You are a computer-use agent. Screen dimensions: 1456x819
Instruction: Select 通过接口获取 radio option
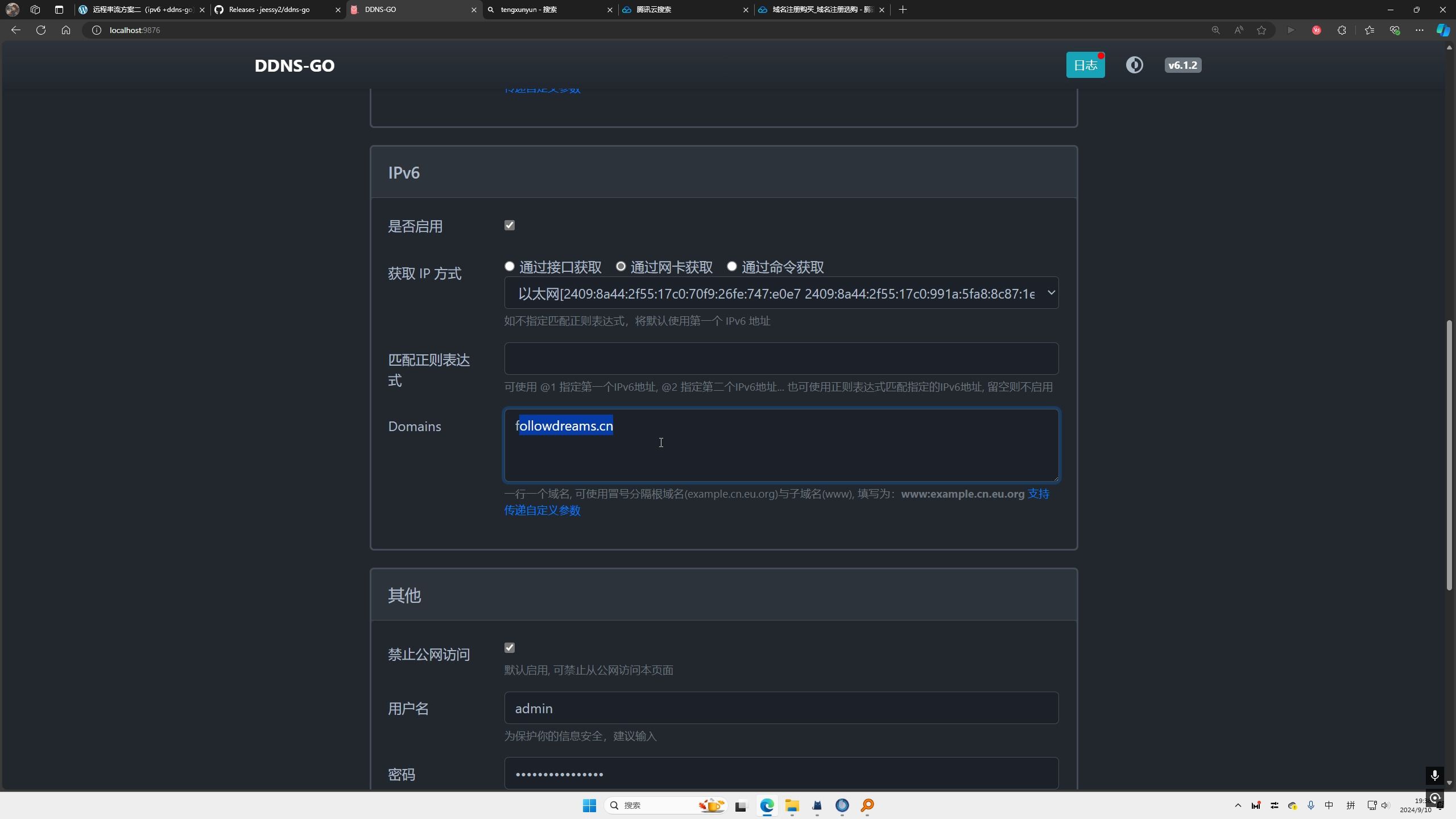510,266
